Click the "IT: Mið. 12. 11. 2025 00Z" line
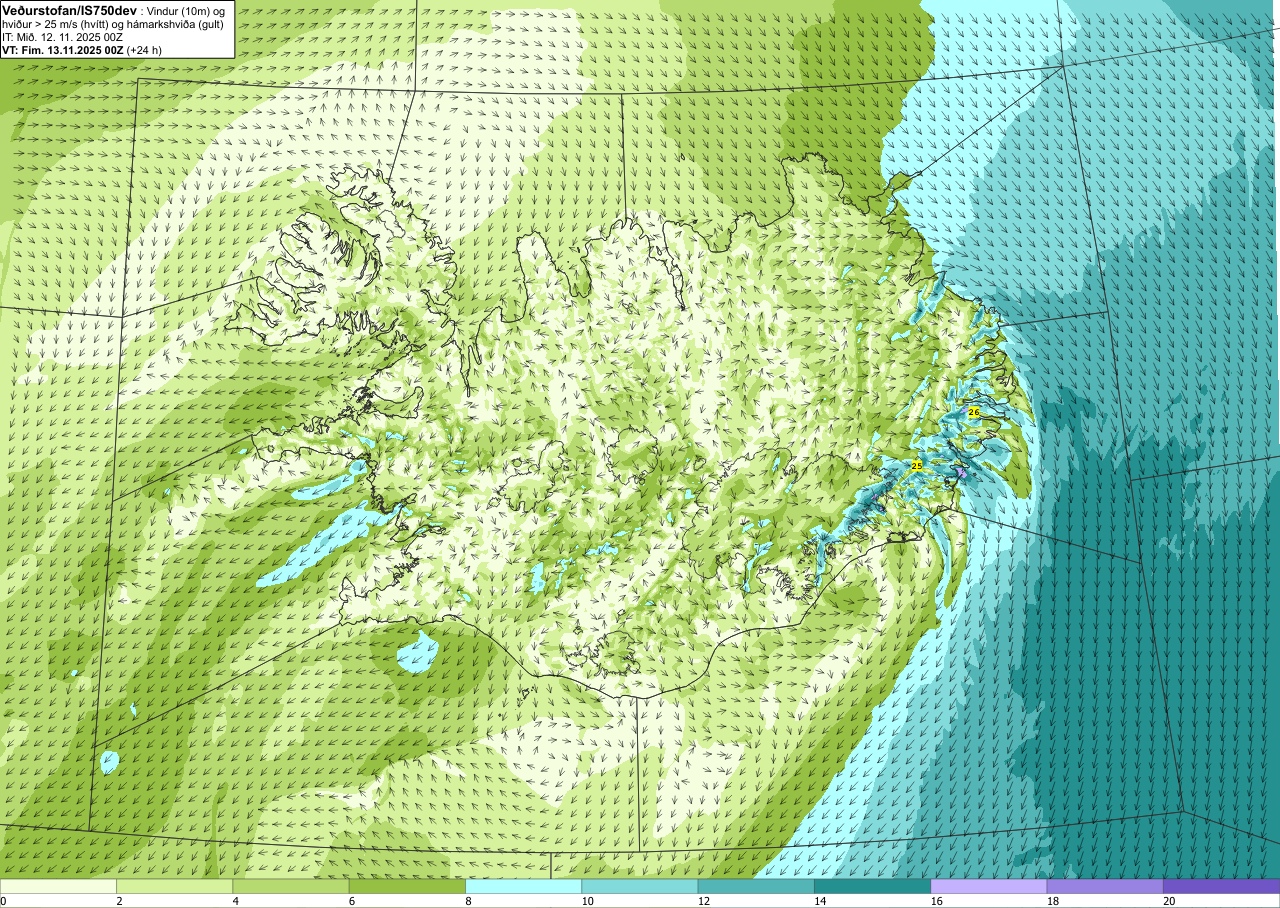This screenshot has width=1280, height=908. pos(62,37)
